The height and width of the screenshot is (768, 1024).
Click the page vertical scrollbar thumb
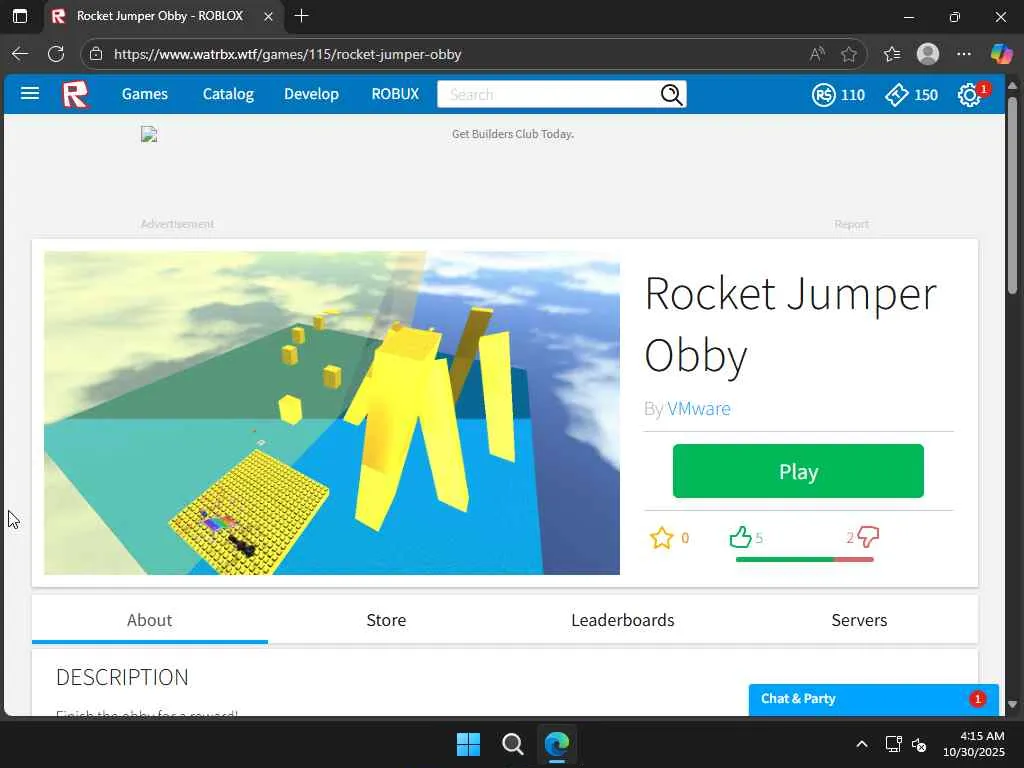tap(1012, 196)
